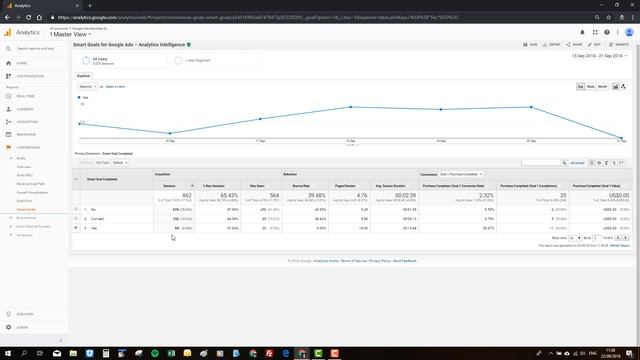Open the Privacy Policy footer link

click(x=380, y=261)
